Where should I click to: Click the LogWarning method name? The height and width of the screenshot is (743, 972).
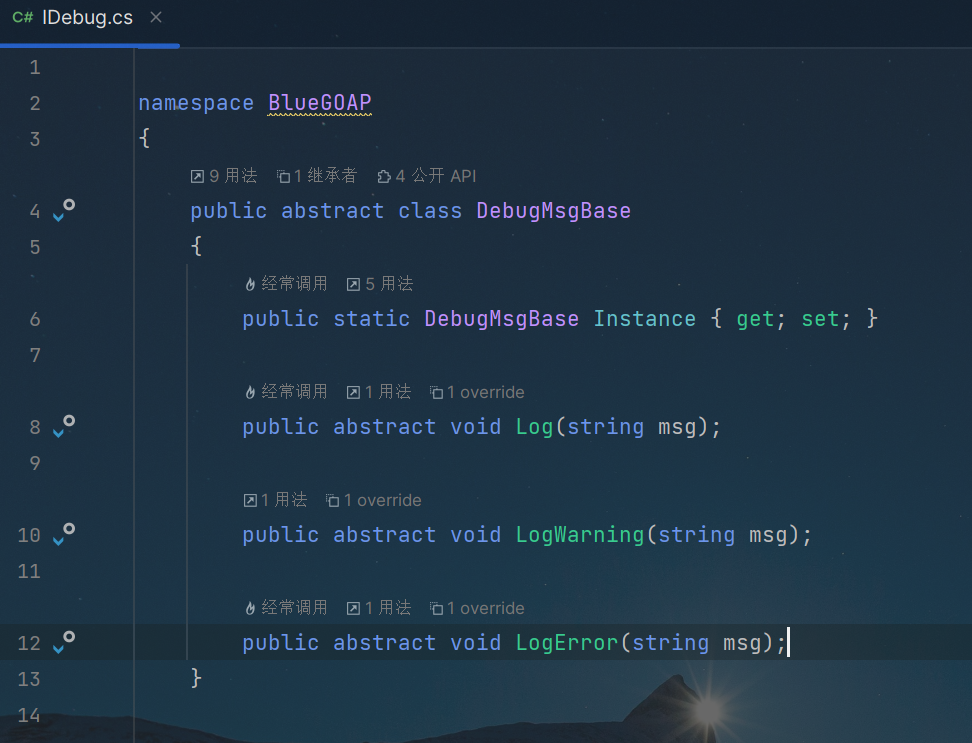pyautogui.click(x=580, y=535)
